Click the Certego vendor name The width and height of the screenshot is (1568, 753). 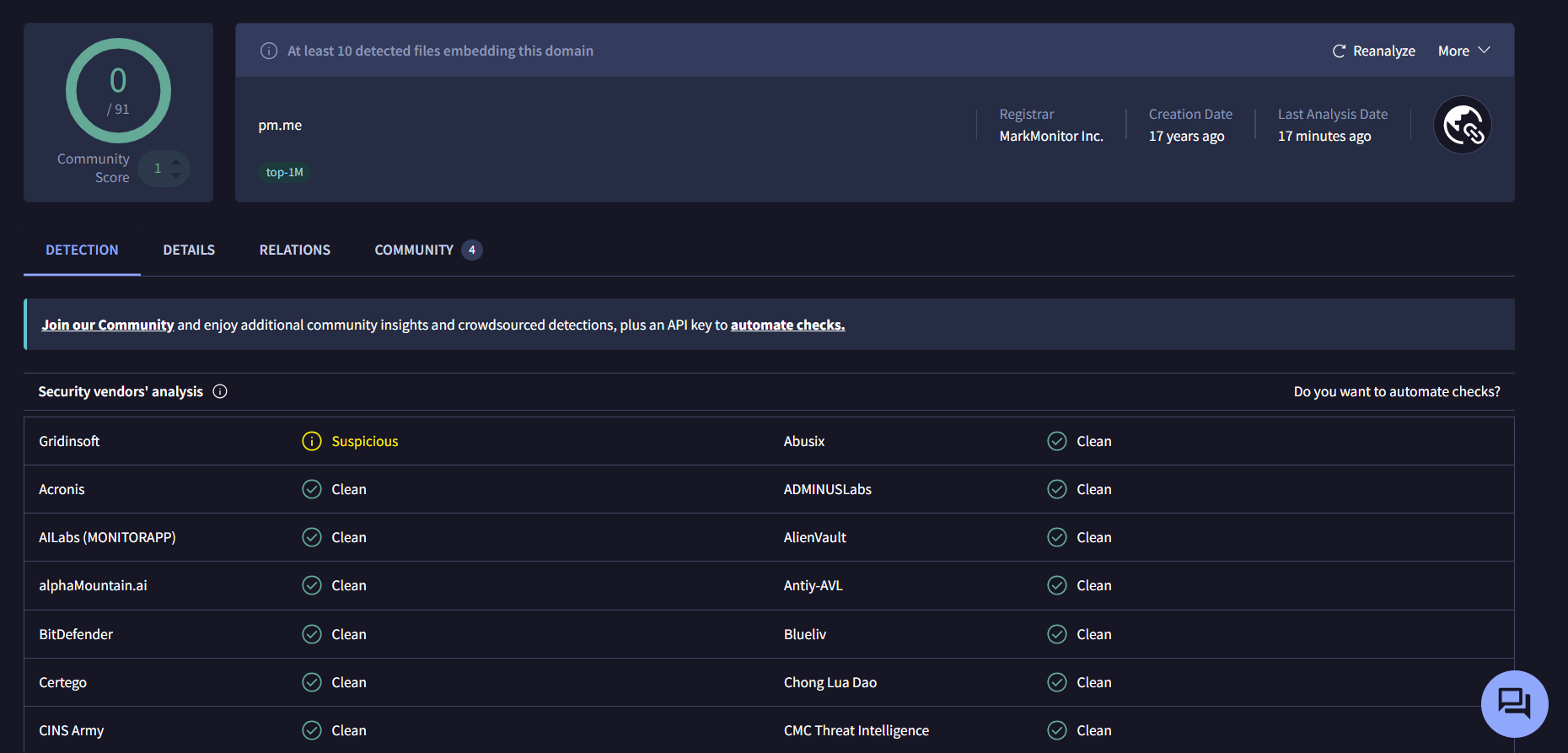click(x=62, y=682)
